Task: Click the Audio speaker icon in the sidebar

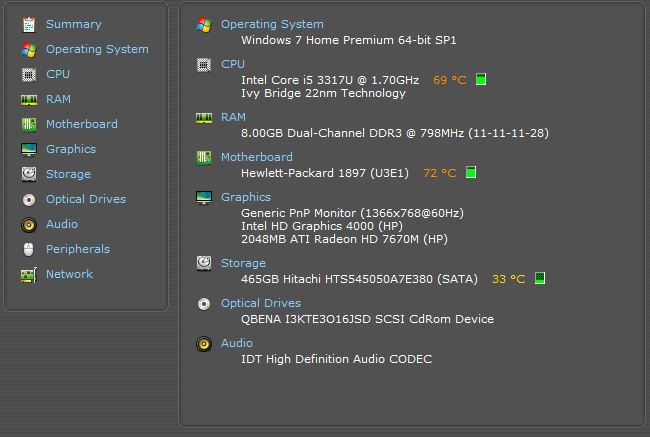Action: [x=29, y=224]
